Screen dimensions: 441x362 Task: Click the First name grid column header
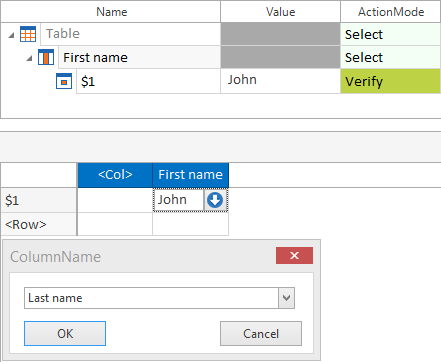pos(190,175)
